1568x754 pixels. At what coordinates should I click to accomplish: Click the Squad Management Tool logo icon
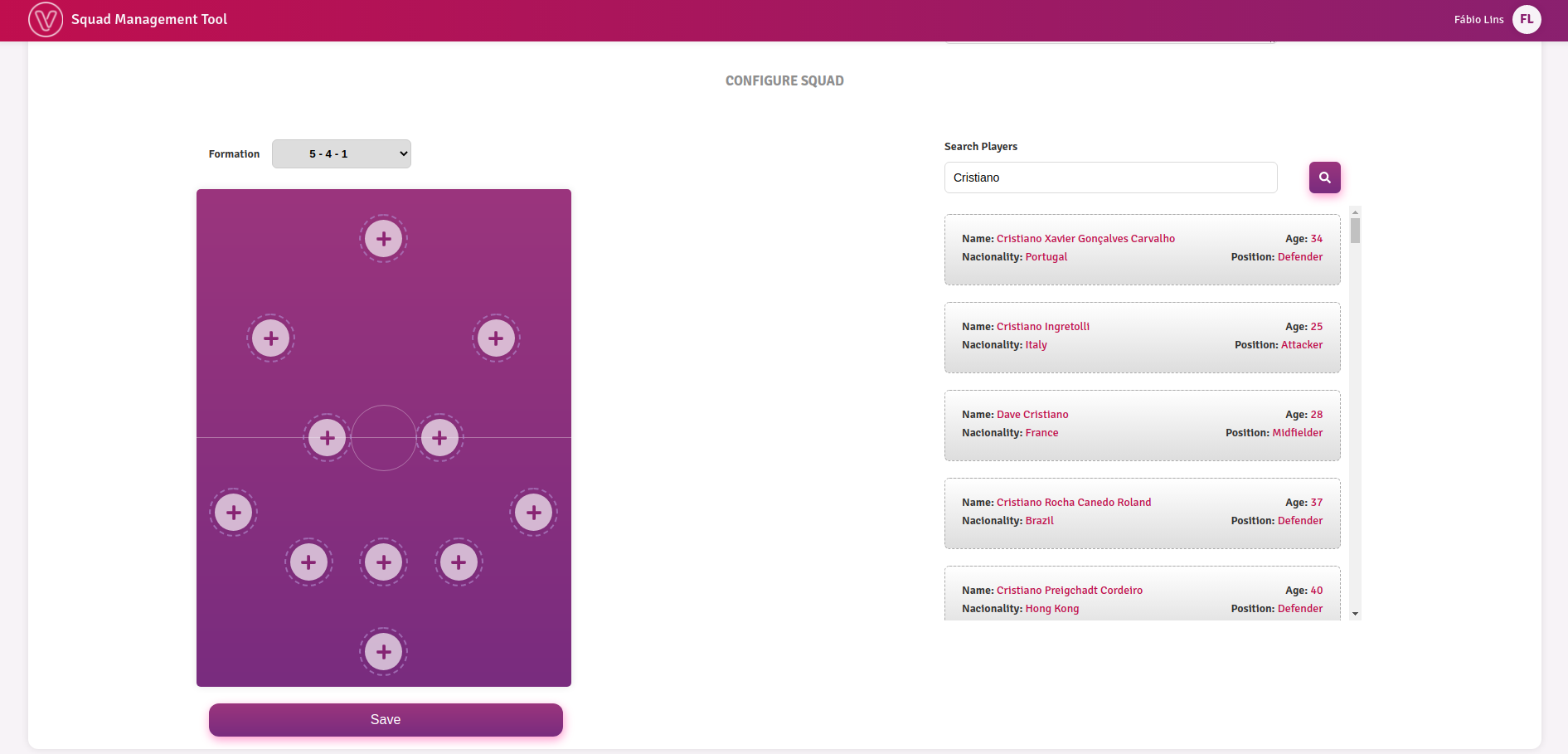click(x=46, y=19)
